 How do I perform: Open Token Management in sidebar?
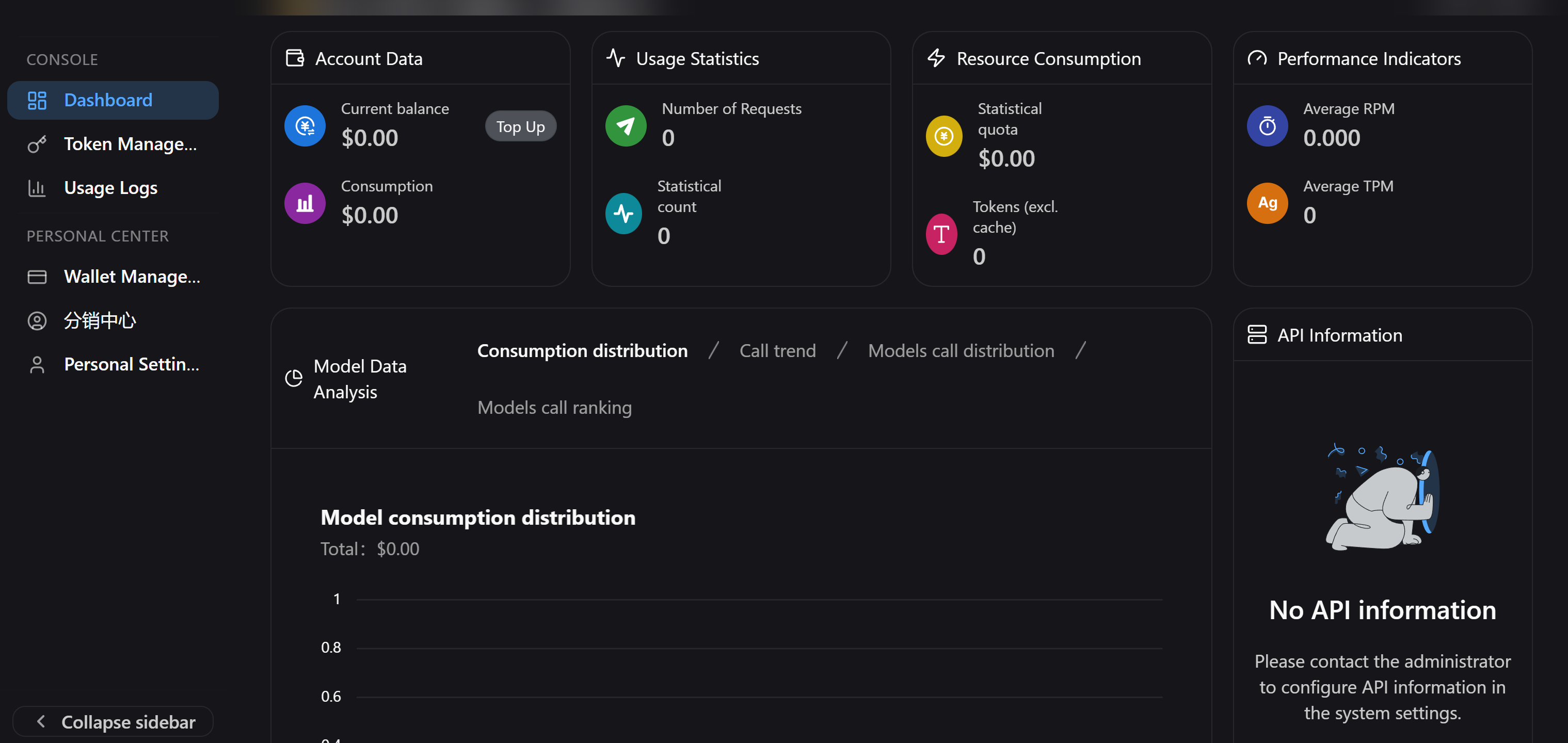(113, 144)
